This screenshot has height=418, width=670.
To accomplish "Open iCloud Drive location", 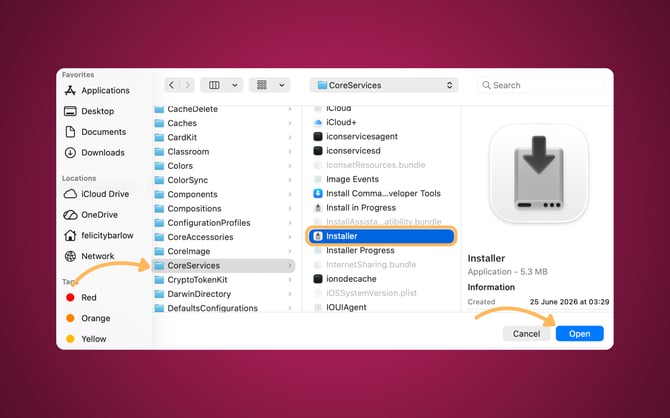I will pyautogui.click(x=97, y=194).
